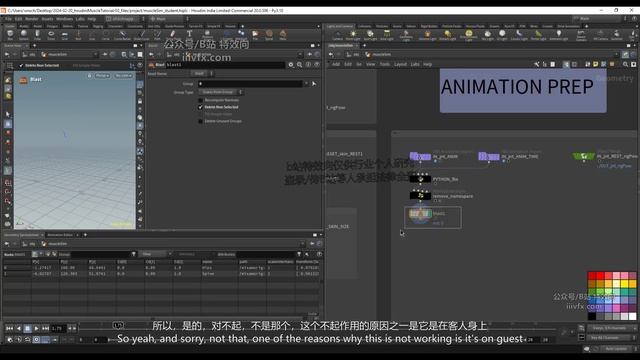Open the Render menu
The image size is (640, 360).
pos(31,19)
